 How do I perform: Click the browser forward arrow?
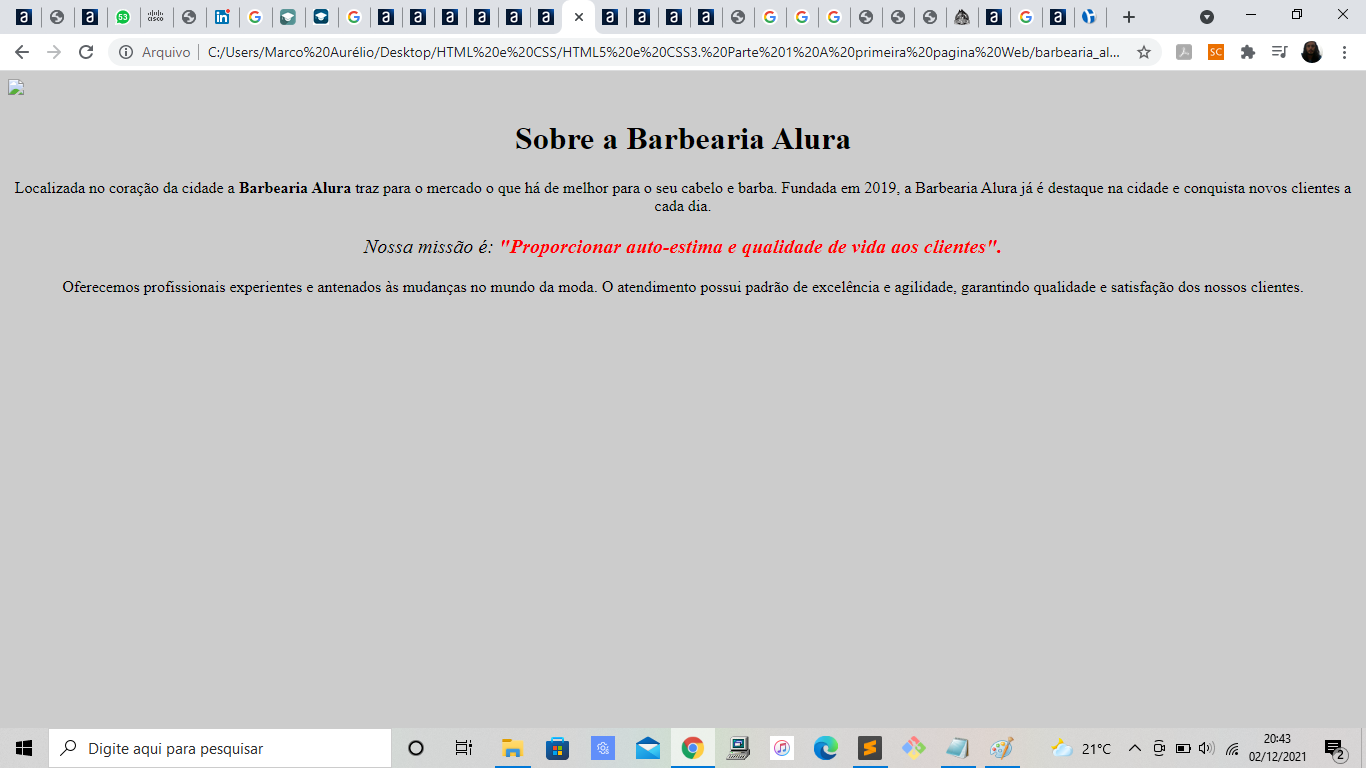click(x=54, y=52)
